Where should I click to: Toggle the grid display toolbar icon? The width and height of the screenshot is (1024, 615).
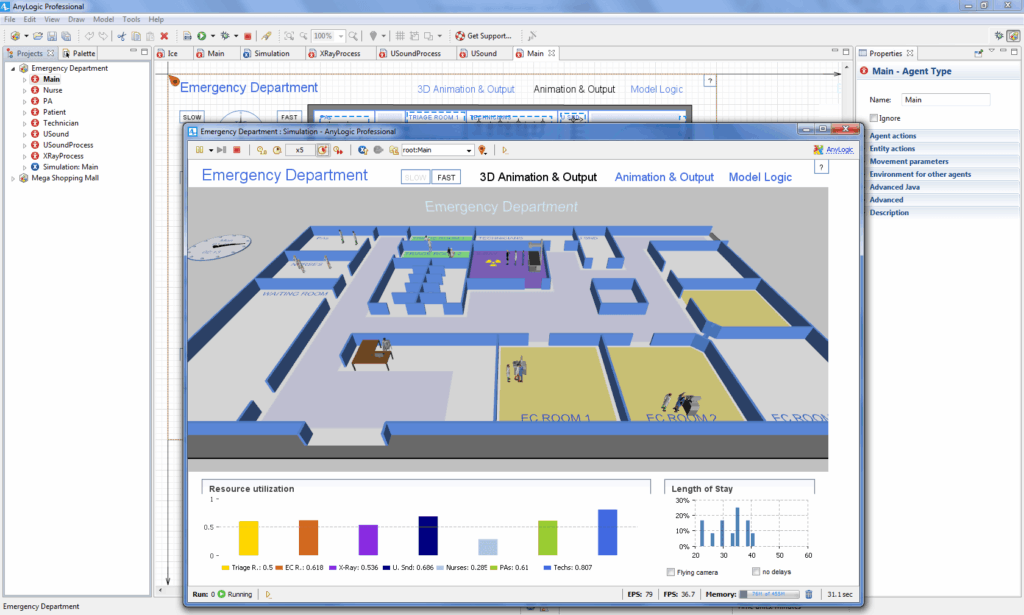400,36
